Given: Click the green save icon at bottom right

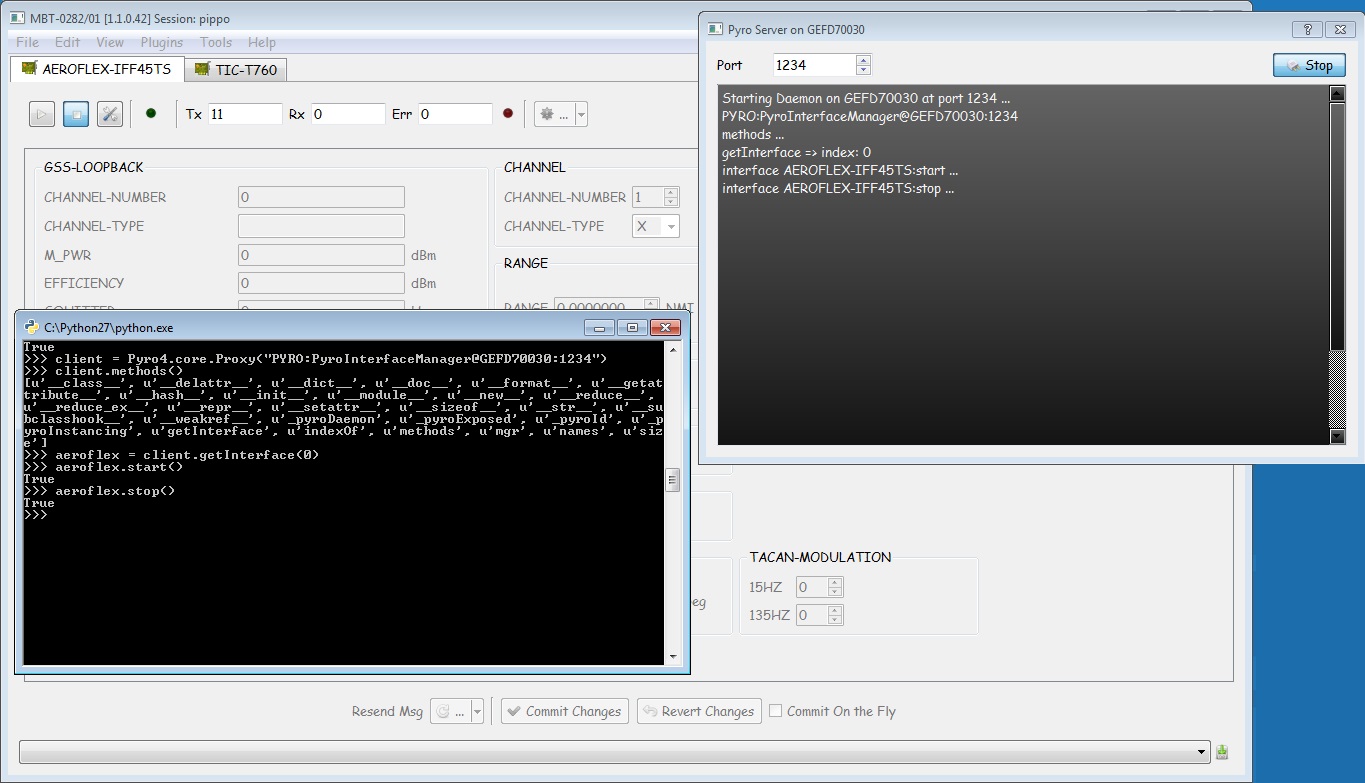Looking at the screenshot, I should (1222, 752).
